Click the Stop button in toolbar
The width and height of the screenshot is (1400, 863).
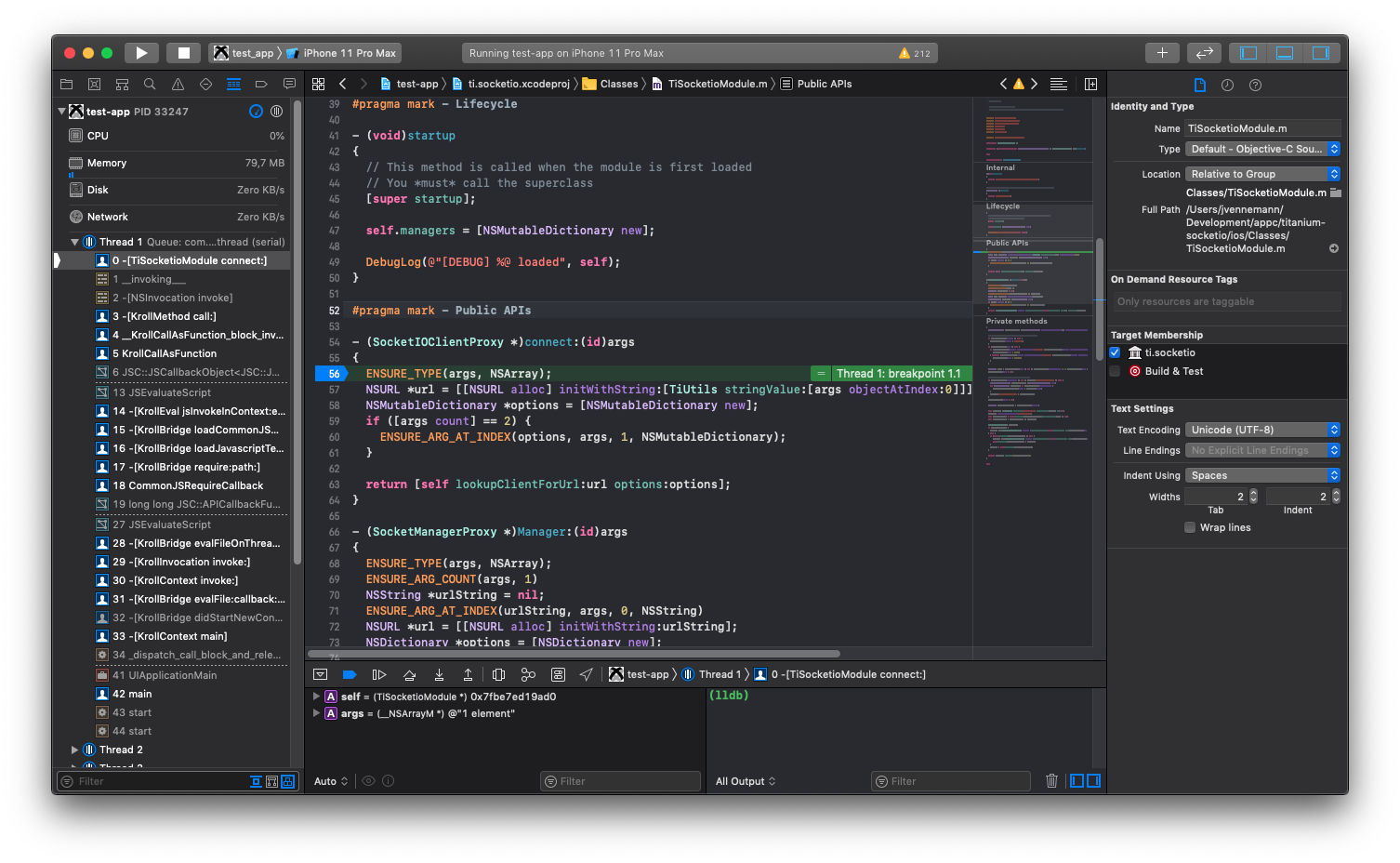click(x=184, y=53)
